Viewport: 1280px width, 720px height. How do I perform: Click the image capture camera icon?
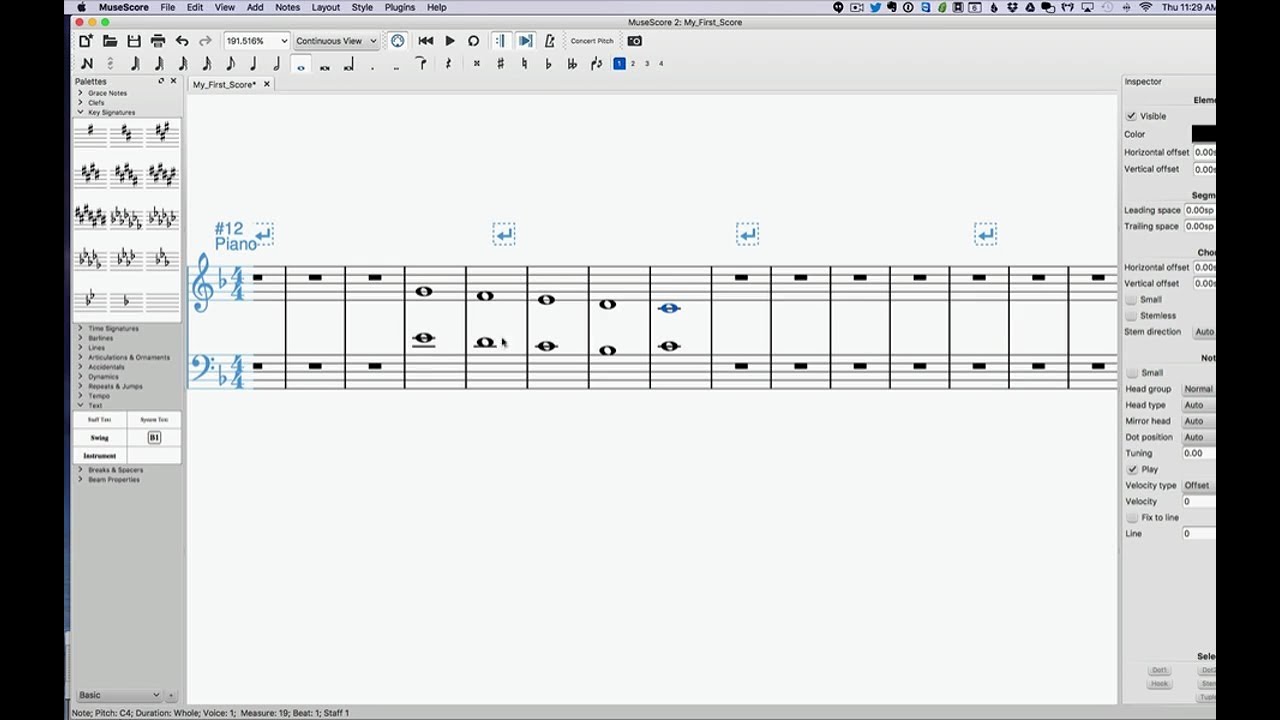click(x=635, y=41)
